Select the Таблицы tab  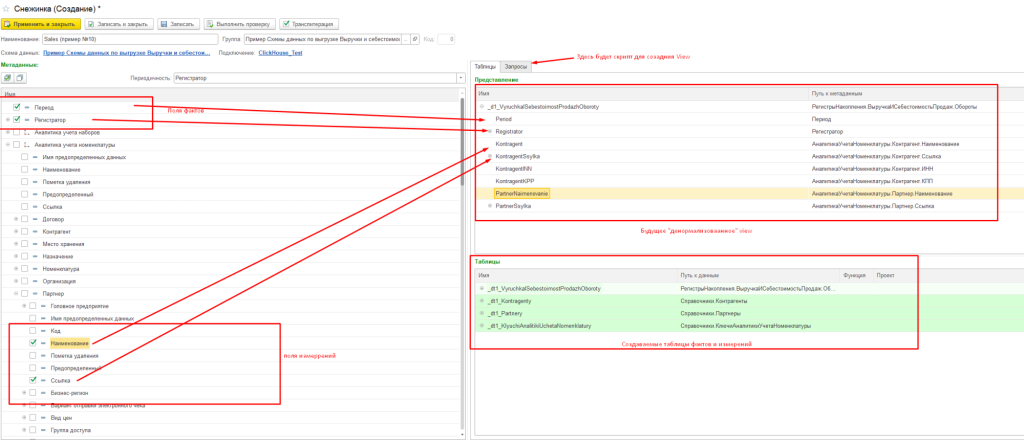click(485, 67)
